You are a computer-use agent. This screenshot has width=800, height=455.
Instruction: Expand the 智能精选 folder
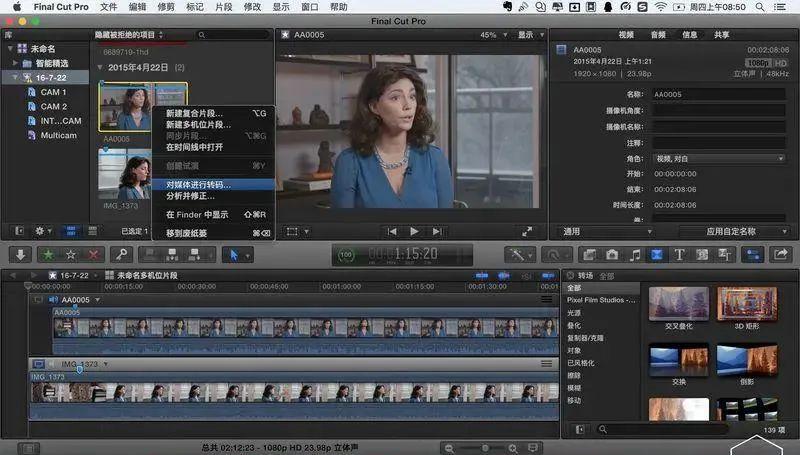(15, 63)
